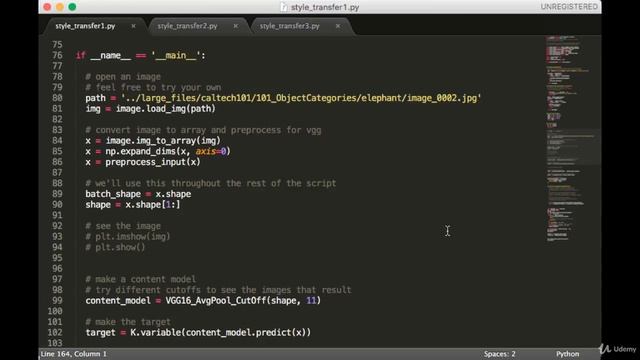Click the green zoom window button
The height and width of the screenshot is (360, 640).
tap(72, 7)
